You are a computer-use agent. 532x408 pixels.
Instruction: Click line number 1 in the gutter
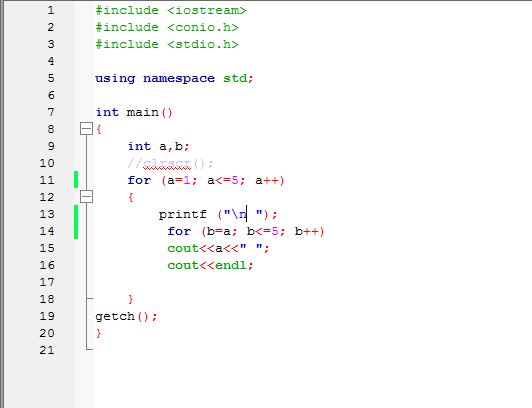click(x=51, y=10)
